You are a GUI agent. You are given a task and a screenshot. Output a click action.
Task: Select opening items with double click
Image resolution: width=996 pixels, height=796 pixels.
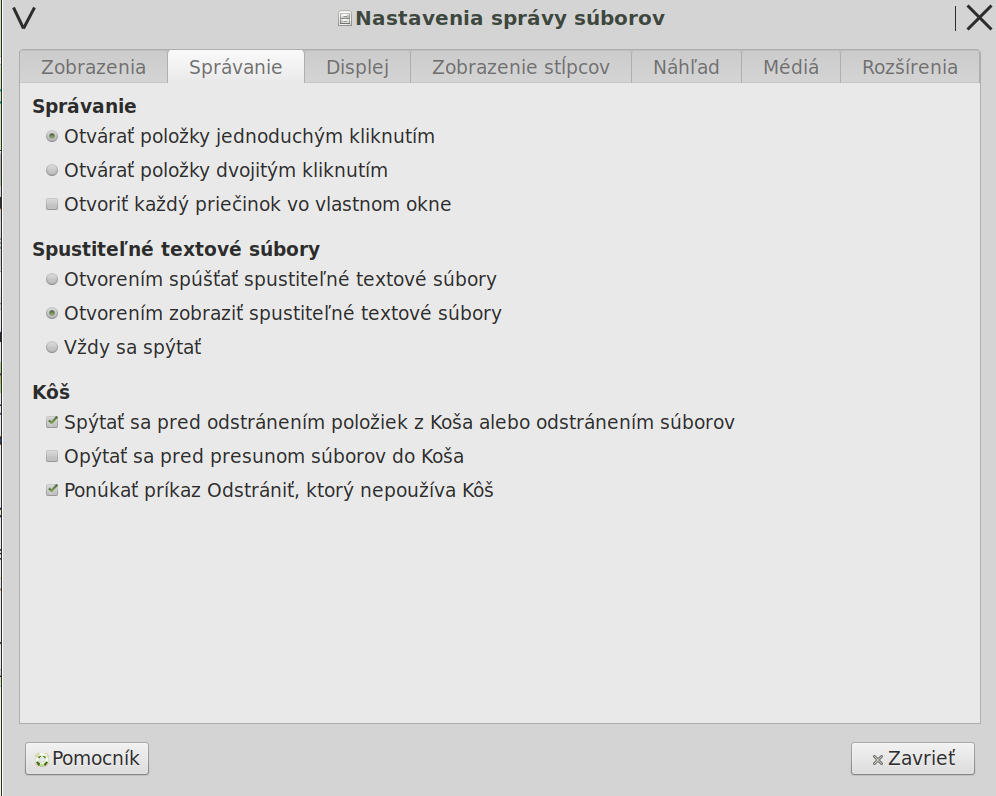point(52,170)
